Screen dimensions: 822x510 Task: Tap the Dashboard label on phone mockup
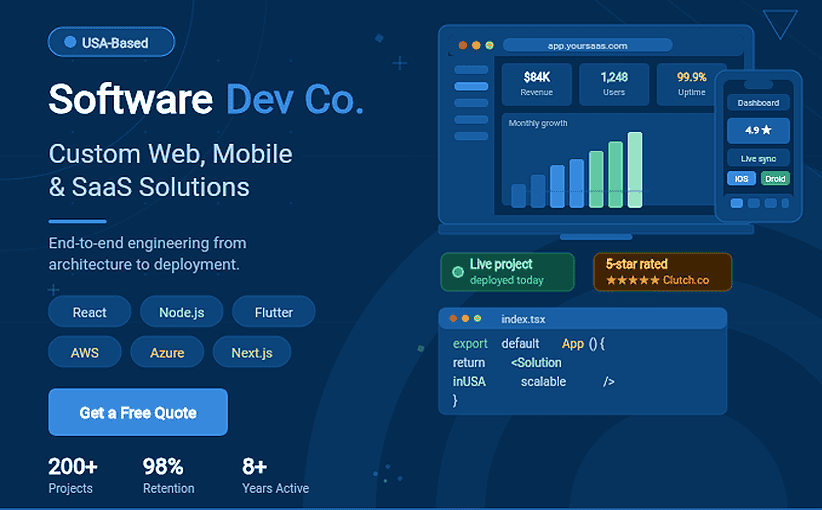tap(758, 103)
